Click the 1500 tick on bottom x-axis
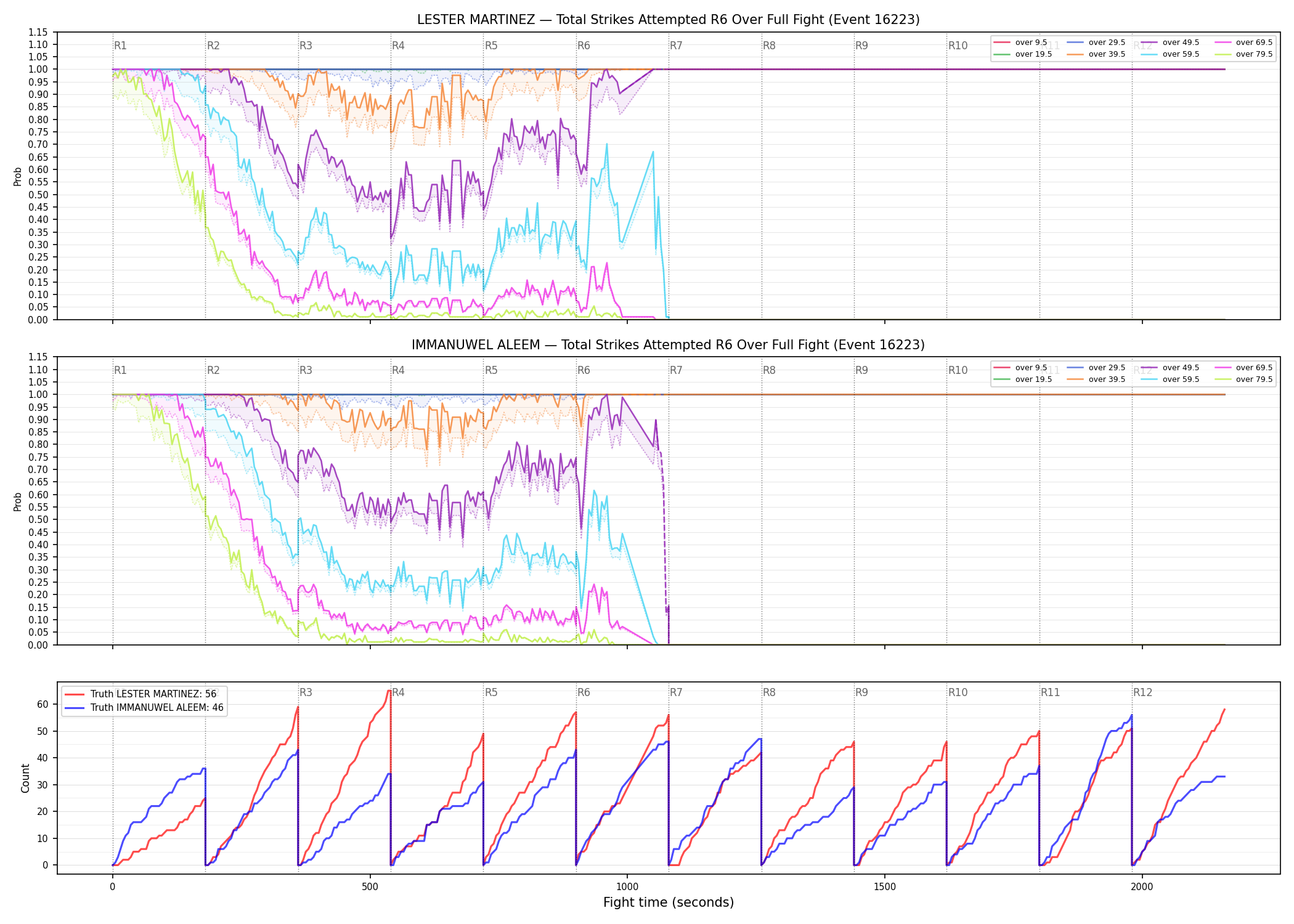This screenshot has height=924, width=1294. pos(885,887)
